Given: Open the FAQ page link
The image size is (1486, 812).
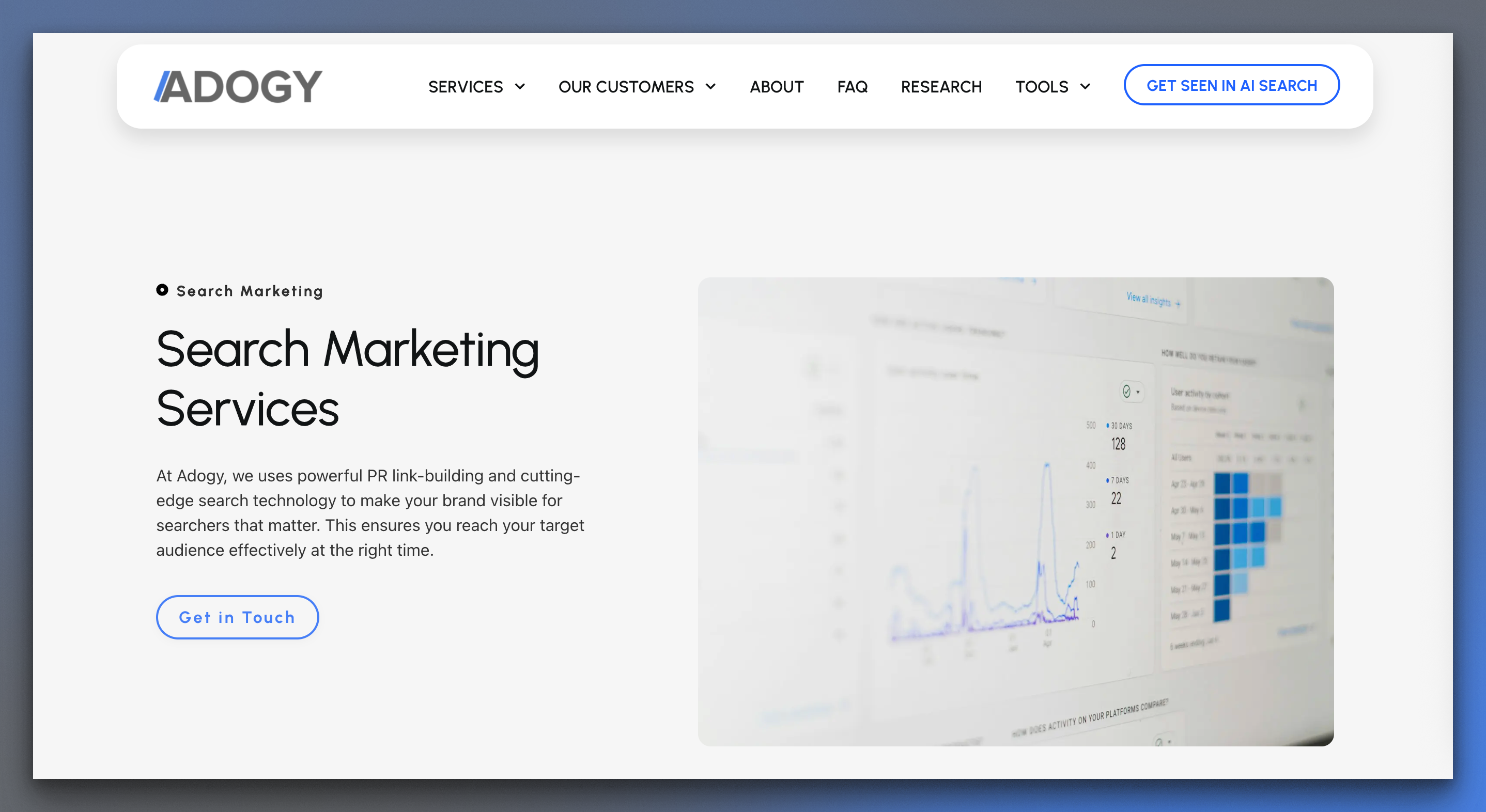Looking at the screenshot, I should (x=852, y=86).
